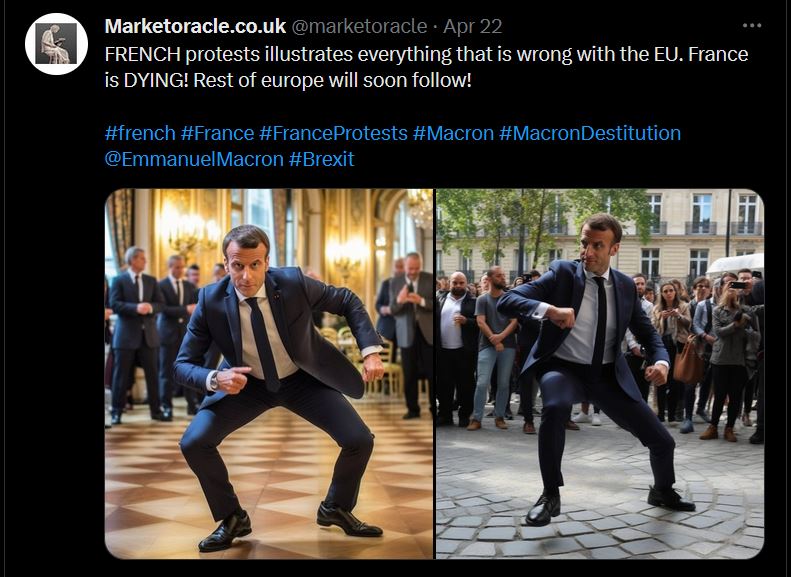
Task: Click the checkered floor in the left photo
Action: tap(150, 500)
